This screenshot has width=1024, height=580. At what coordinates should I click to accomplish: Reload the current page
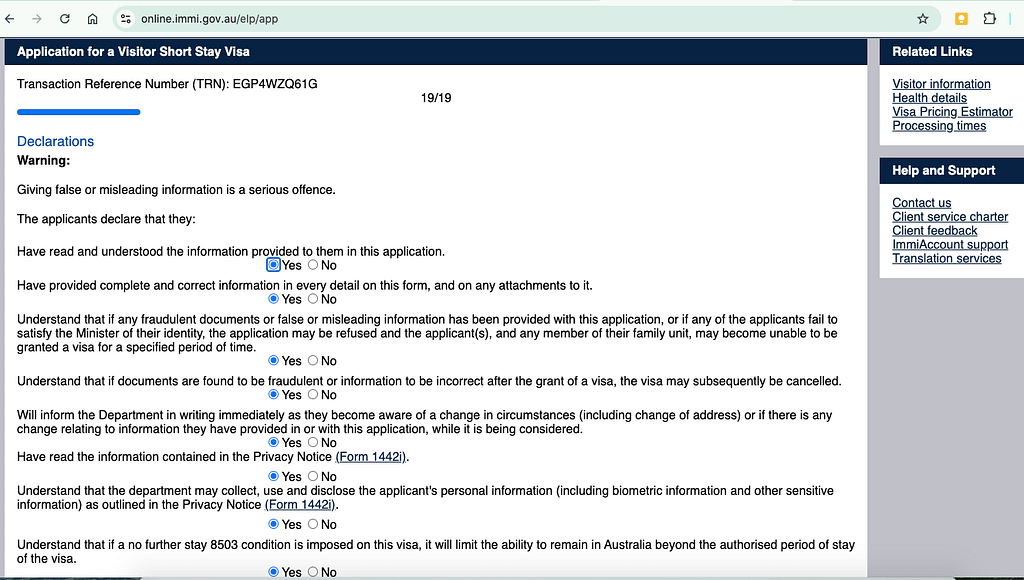pyautogui.click(x=65, y=19)
